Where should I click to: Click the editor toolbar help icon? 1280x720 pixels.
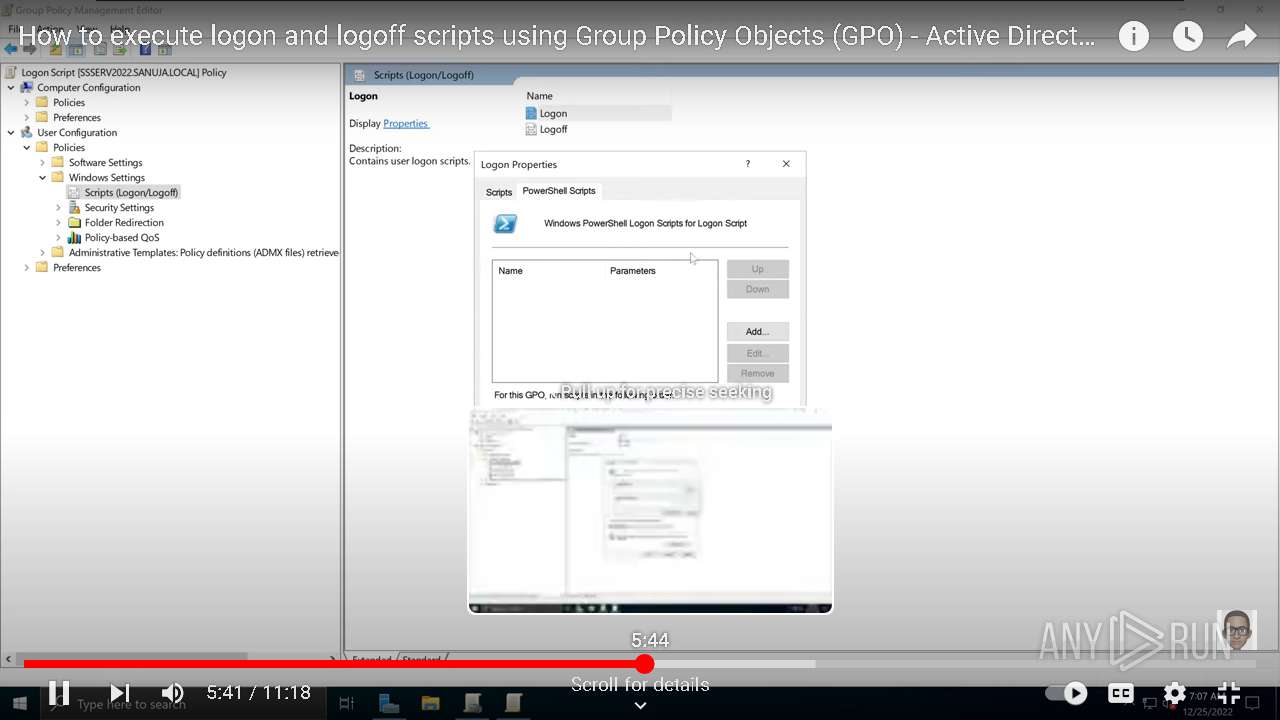tap(146, 49)
